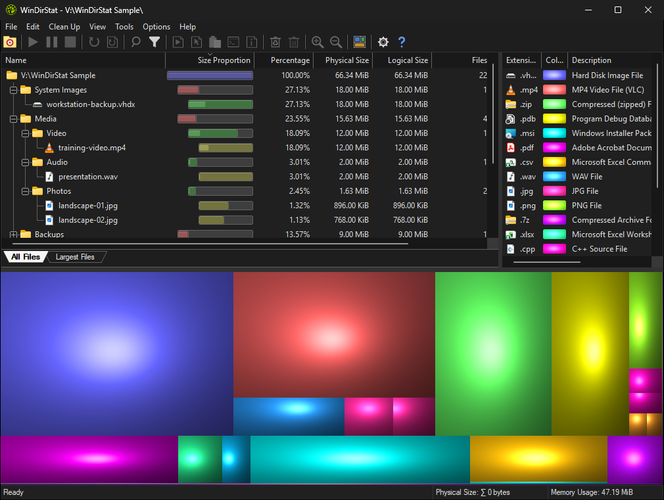Select the .7z Compressed Archive row

click(x=578, y=220)
